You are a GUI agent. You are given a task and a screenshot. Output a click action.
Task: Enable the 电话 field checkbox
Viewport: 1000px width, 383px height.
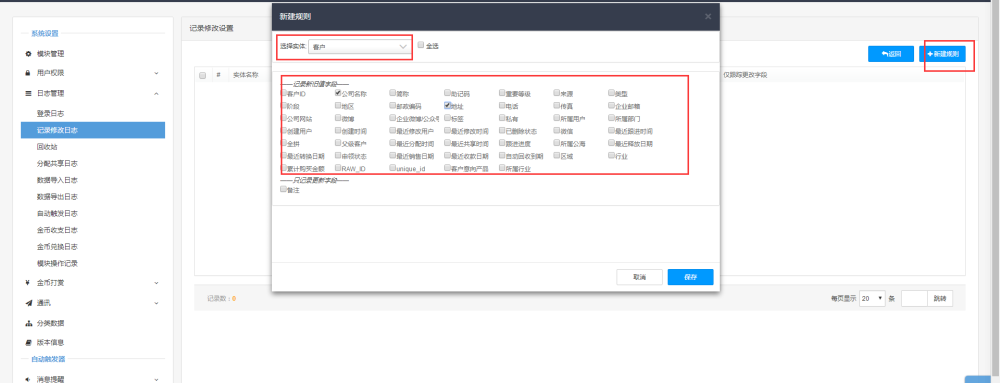click(502, 105)
